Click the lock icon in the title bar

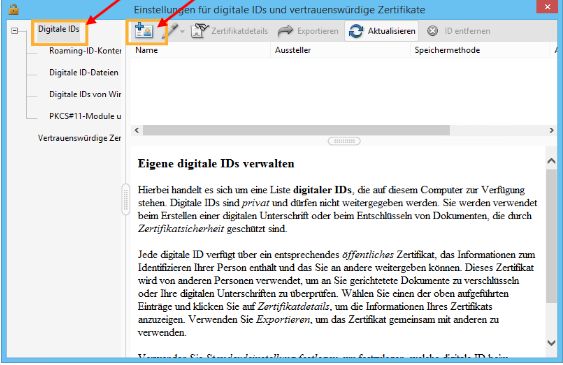pyautogui.click(x=13, y=8)
